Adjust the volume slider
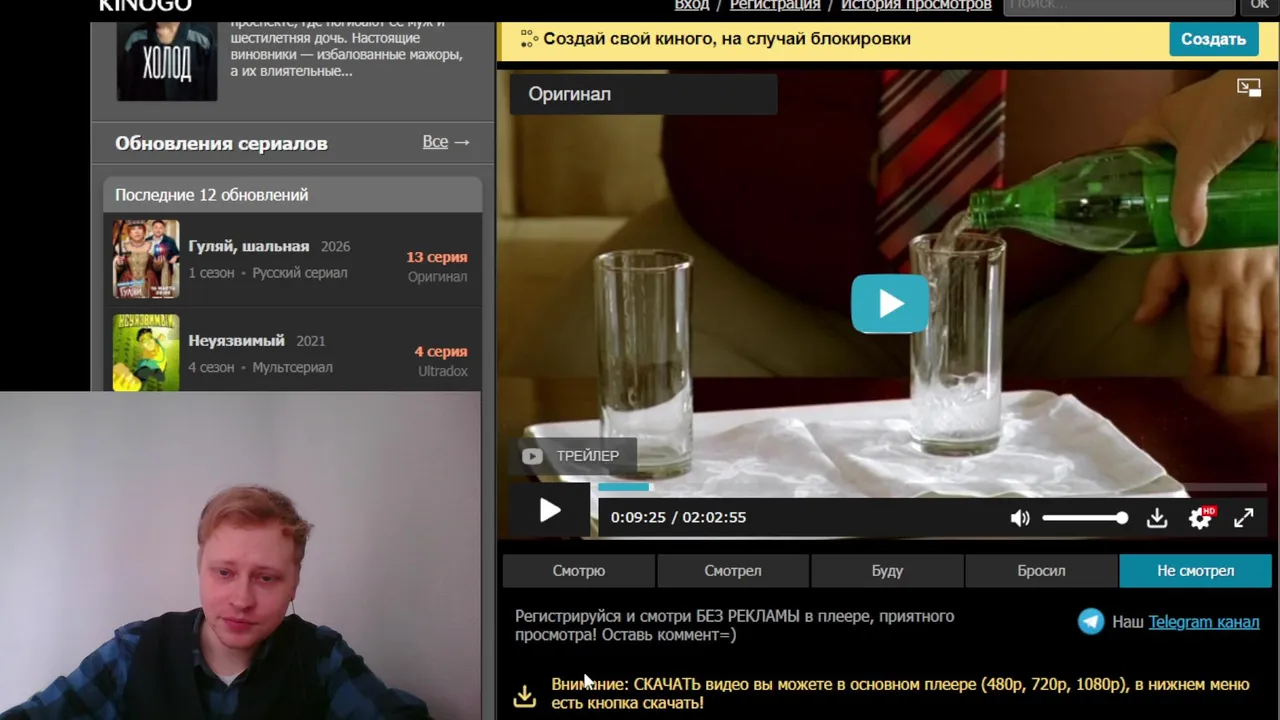 [x=1085, y=517]
